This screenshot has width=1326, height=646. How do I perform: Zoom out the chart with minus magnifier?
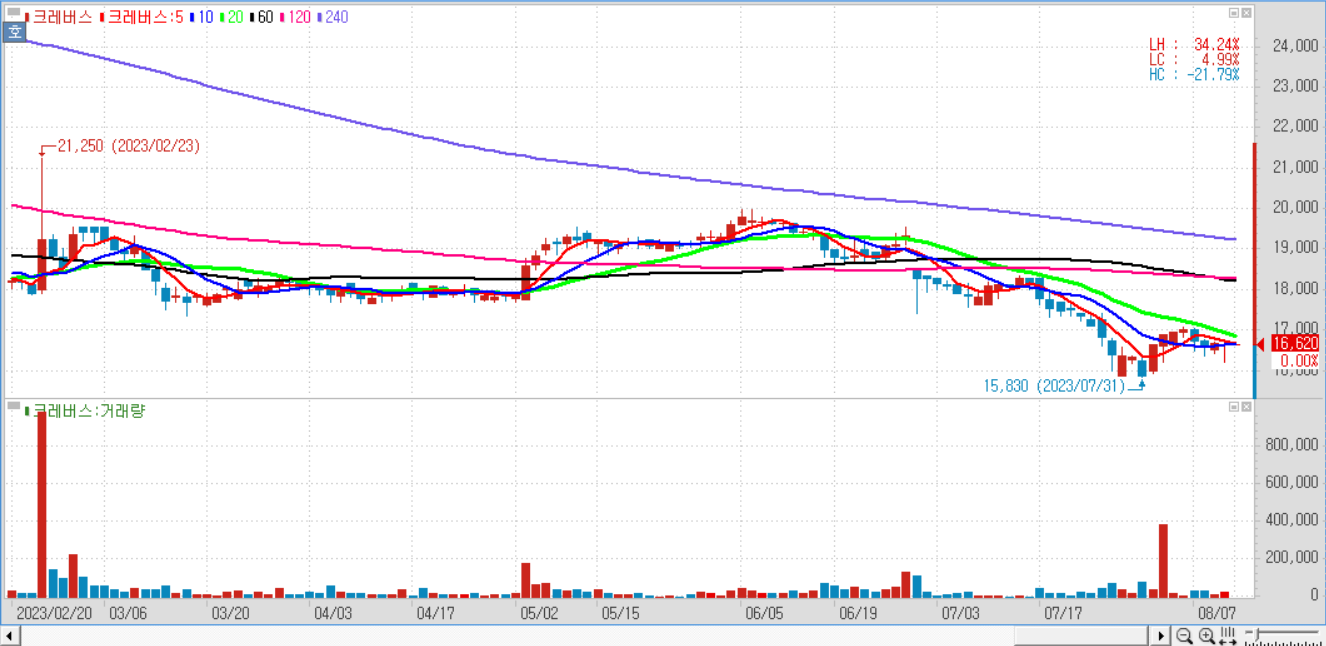click(x=1184, y=636)
